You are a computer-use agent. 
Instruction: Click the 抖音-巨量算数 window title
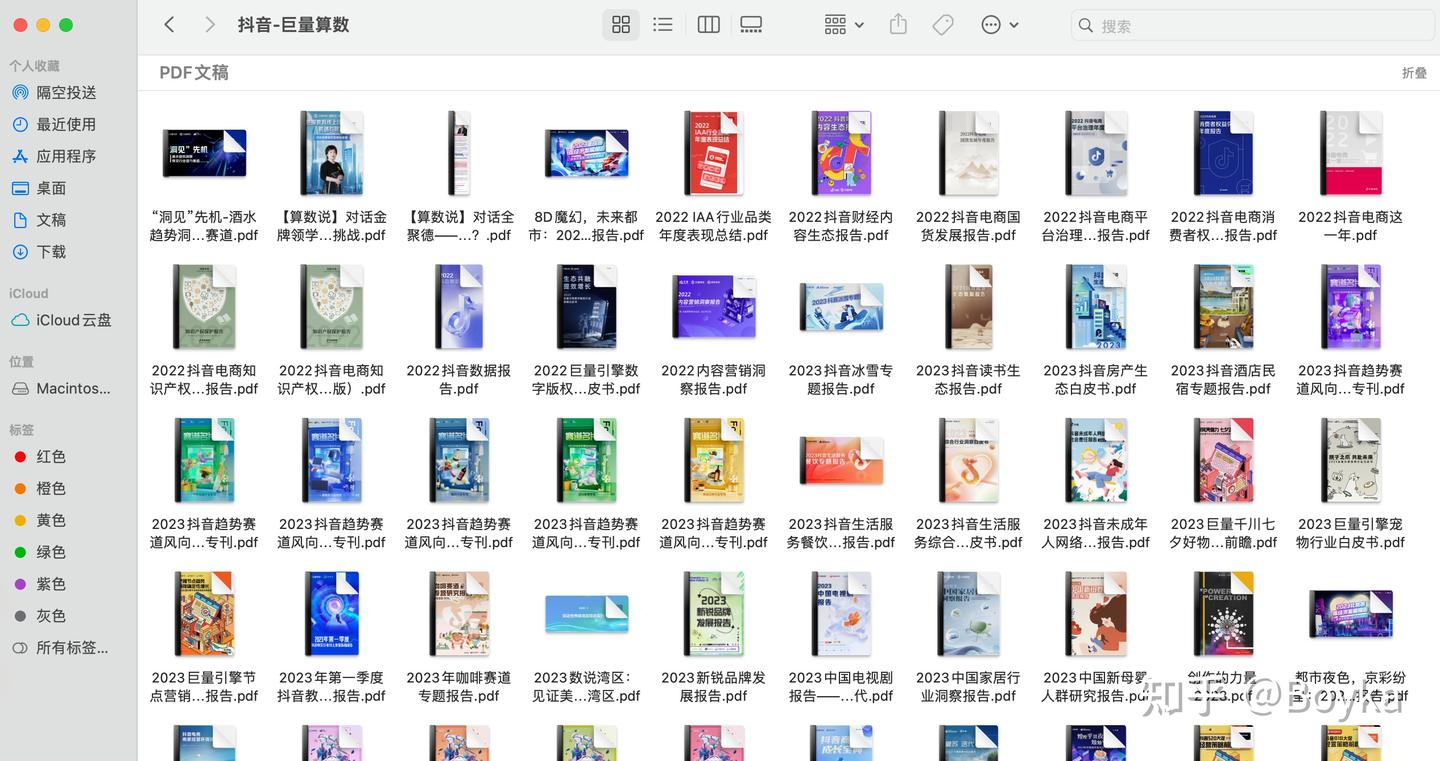pyautogui.click(x=294, y=25)
